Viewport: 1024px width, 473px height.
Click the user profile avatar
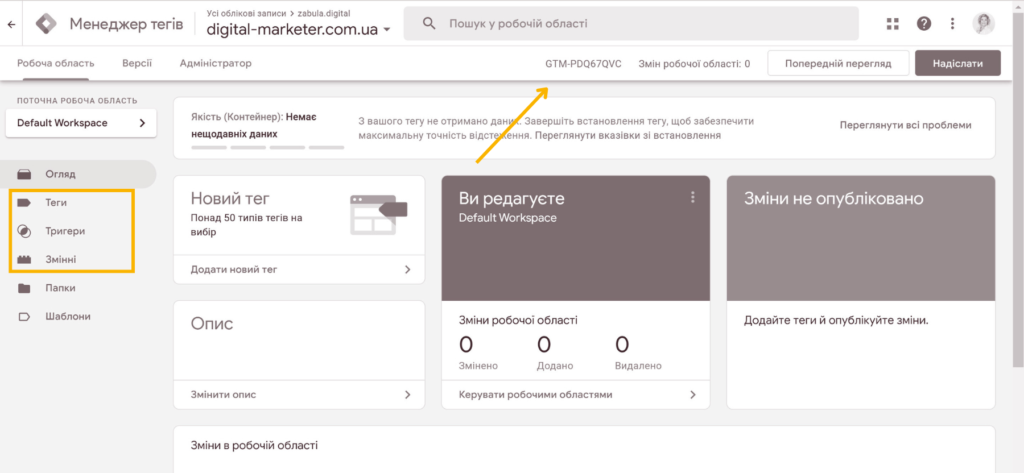pos(984,24)
